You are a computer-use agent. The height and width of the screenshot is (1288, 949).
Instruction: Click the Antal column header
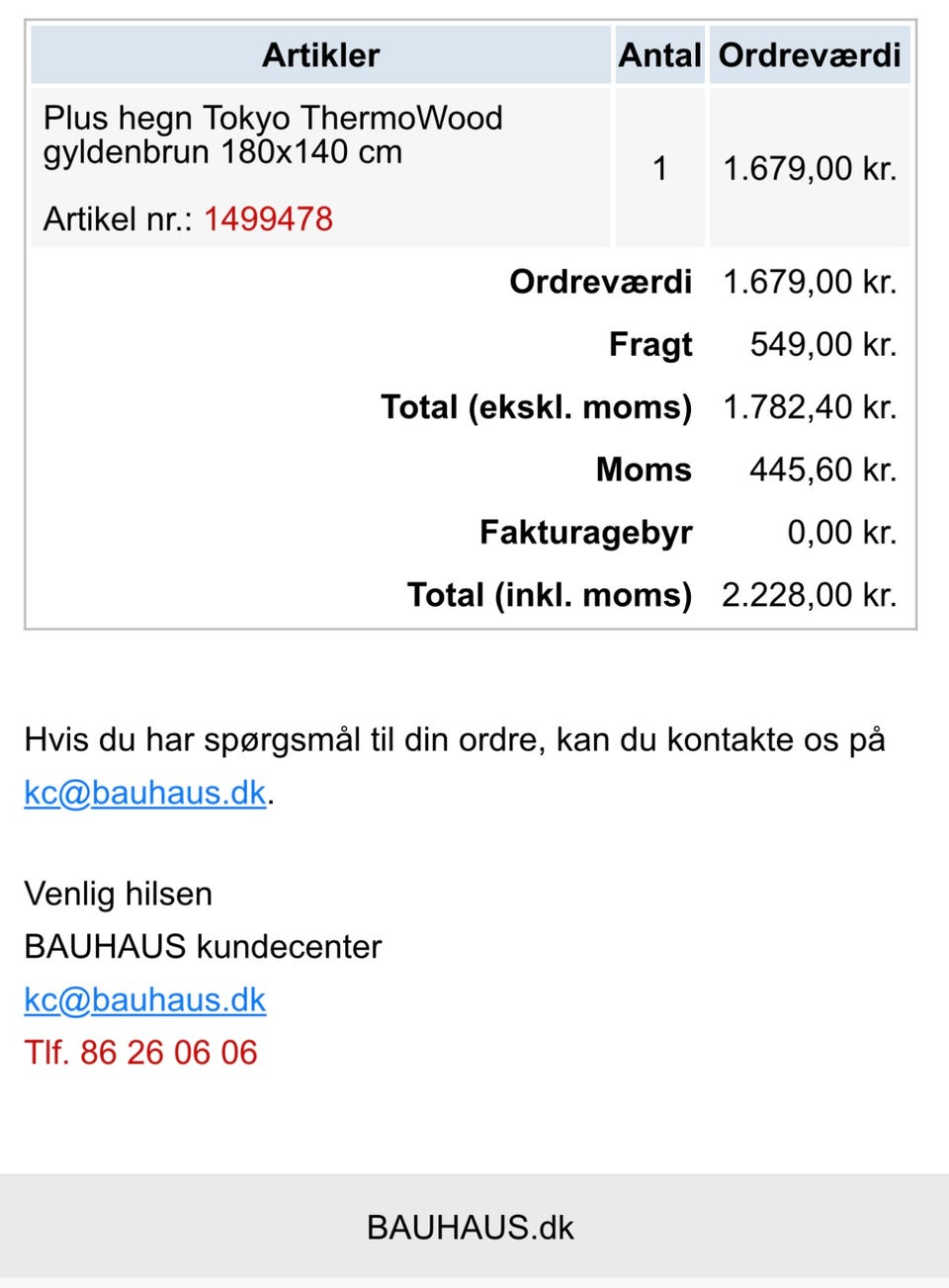click(x=659, y=55)
